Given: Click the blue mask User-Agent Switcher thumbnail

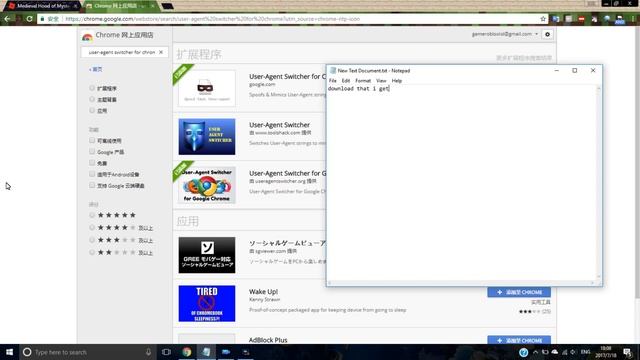Looking at the screenshot, I should [x=207, y=137].
